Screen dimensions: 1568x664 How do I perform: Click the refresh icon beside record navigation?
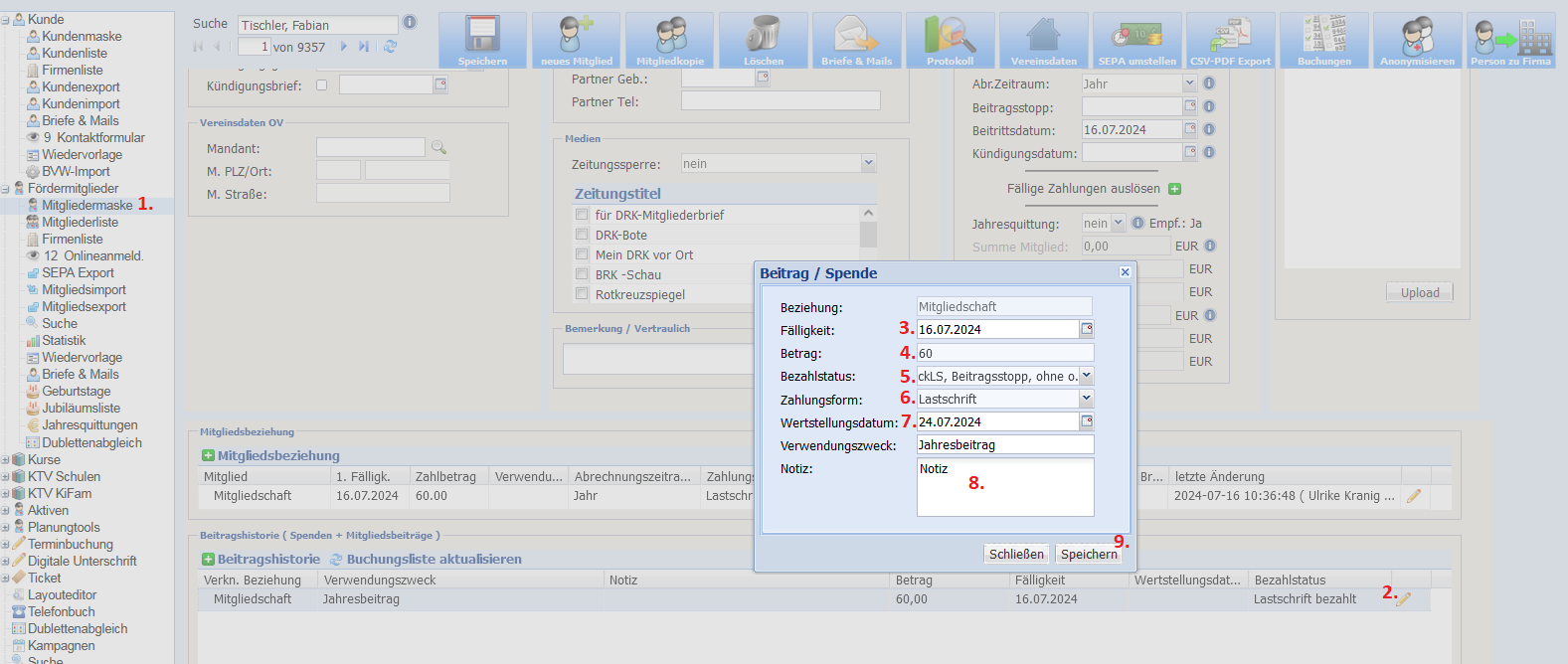(x=390, y=47)
